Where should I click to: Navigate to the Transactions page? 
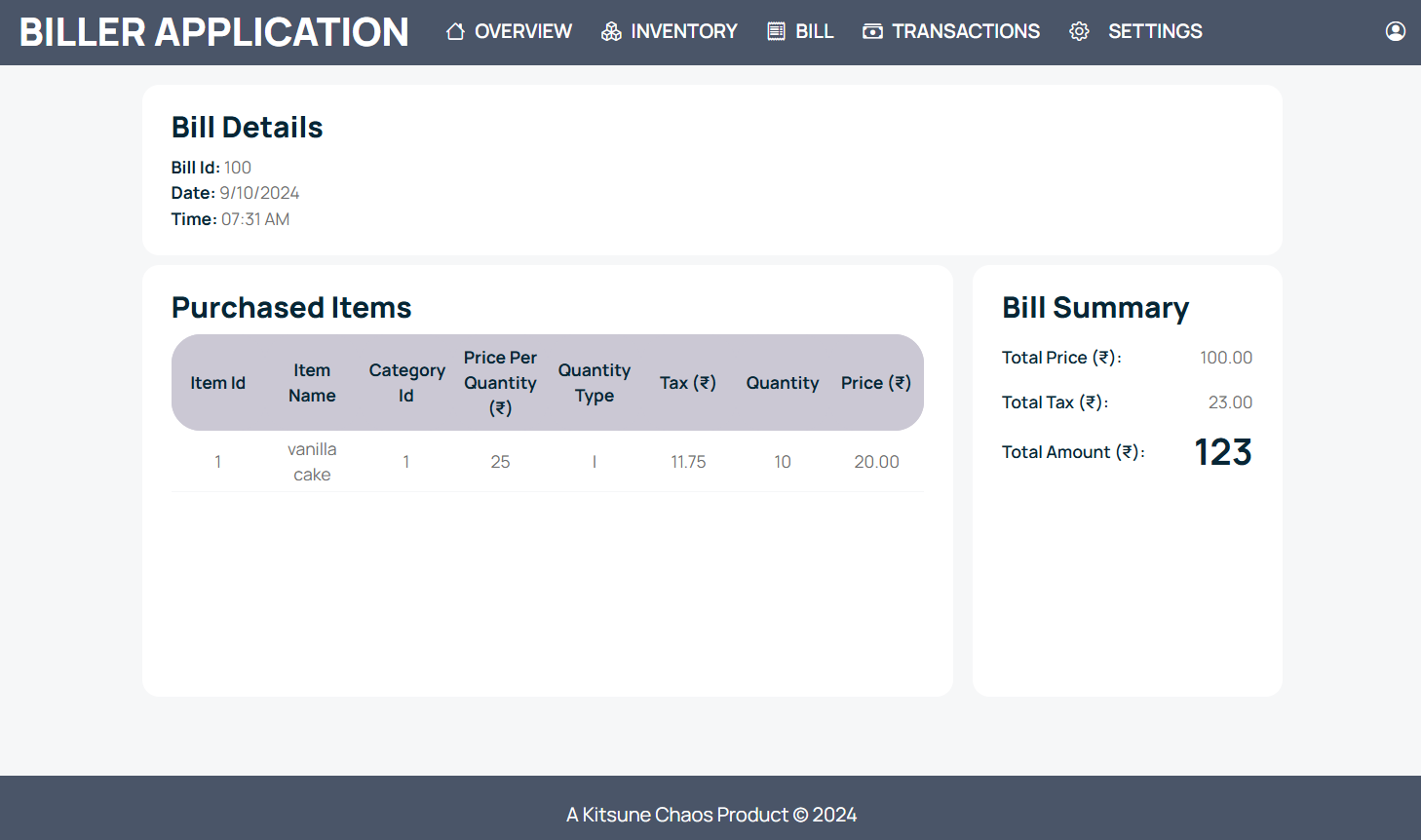[965, 31]
